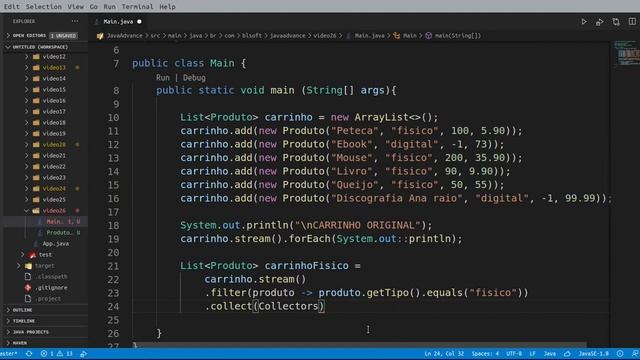
Task: Click video26 segment in breadcrumb path
Action: pos(325,36)
